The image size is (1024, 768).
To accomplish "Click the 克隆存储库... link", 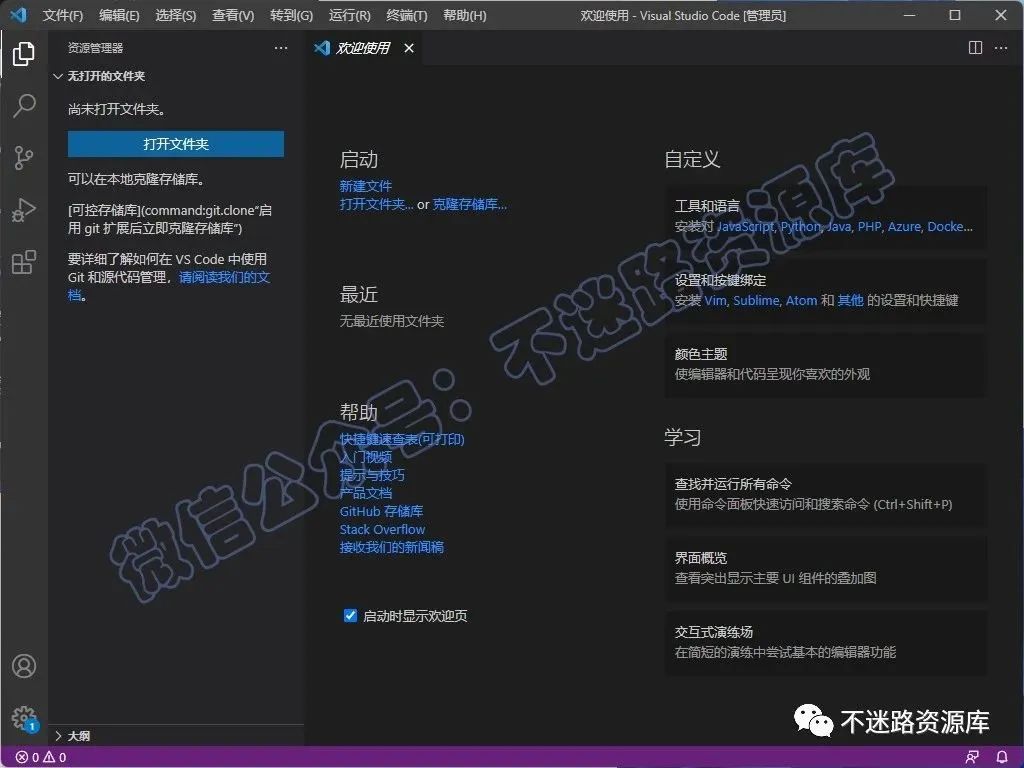I will pos(470,204).
